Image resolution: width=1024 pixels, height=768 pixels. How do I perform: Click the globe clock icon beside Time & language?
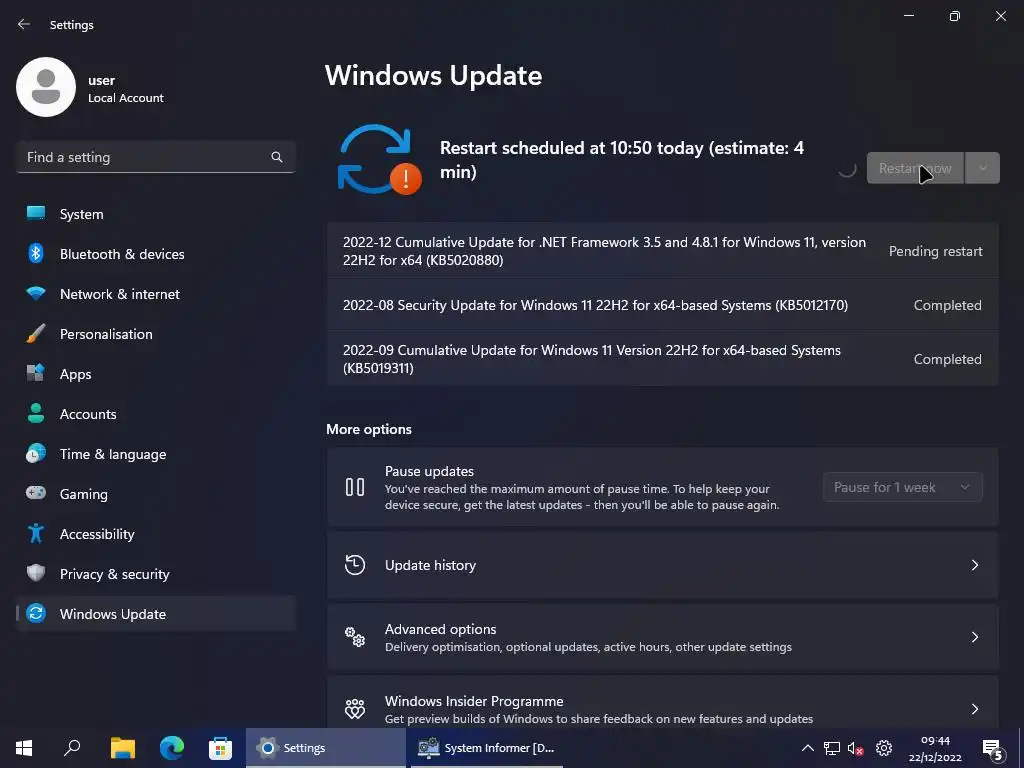[x=36, y=453]
